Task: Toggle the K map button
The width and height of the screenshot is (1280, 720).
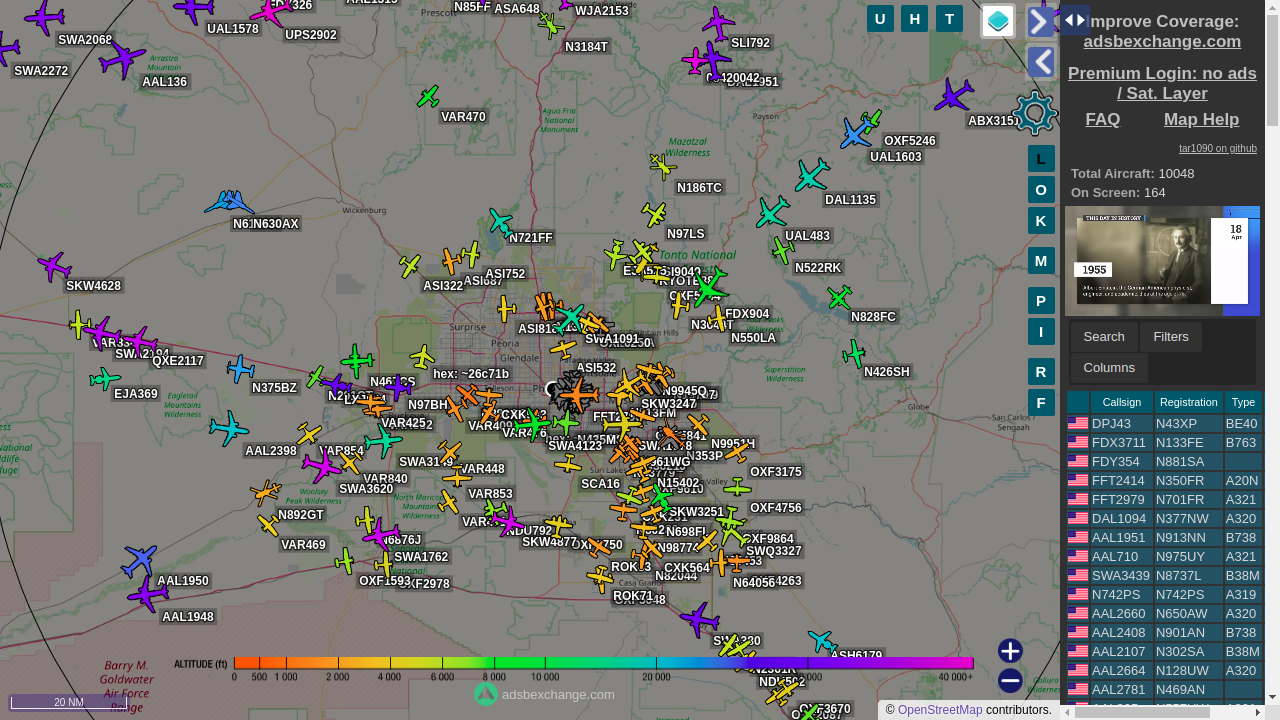Action: point(1041,220)
